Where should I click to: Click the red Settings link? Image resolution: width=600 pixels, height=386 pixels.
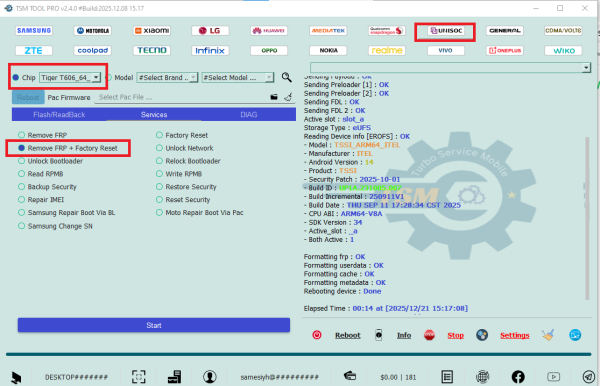pyautogui.click(x=515, y=335)
